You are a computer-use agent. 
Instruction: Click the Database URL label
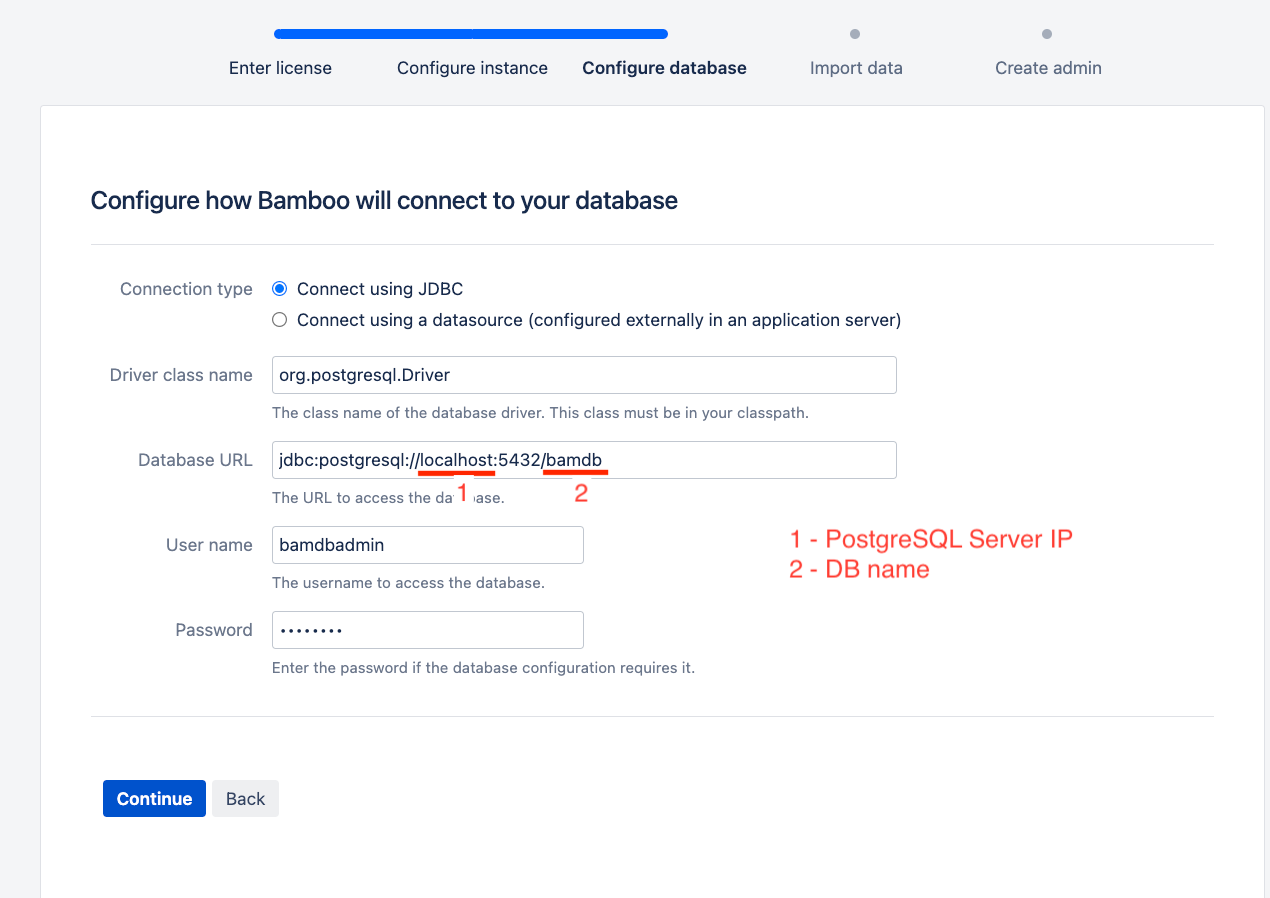point(195,460)
